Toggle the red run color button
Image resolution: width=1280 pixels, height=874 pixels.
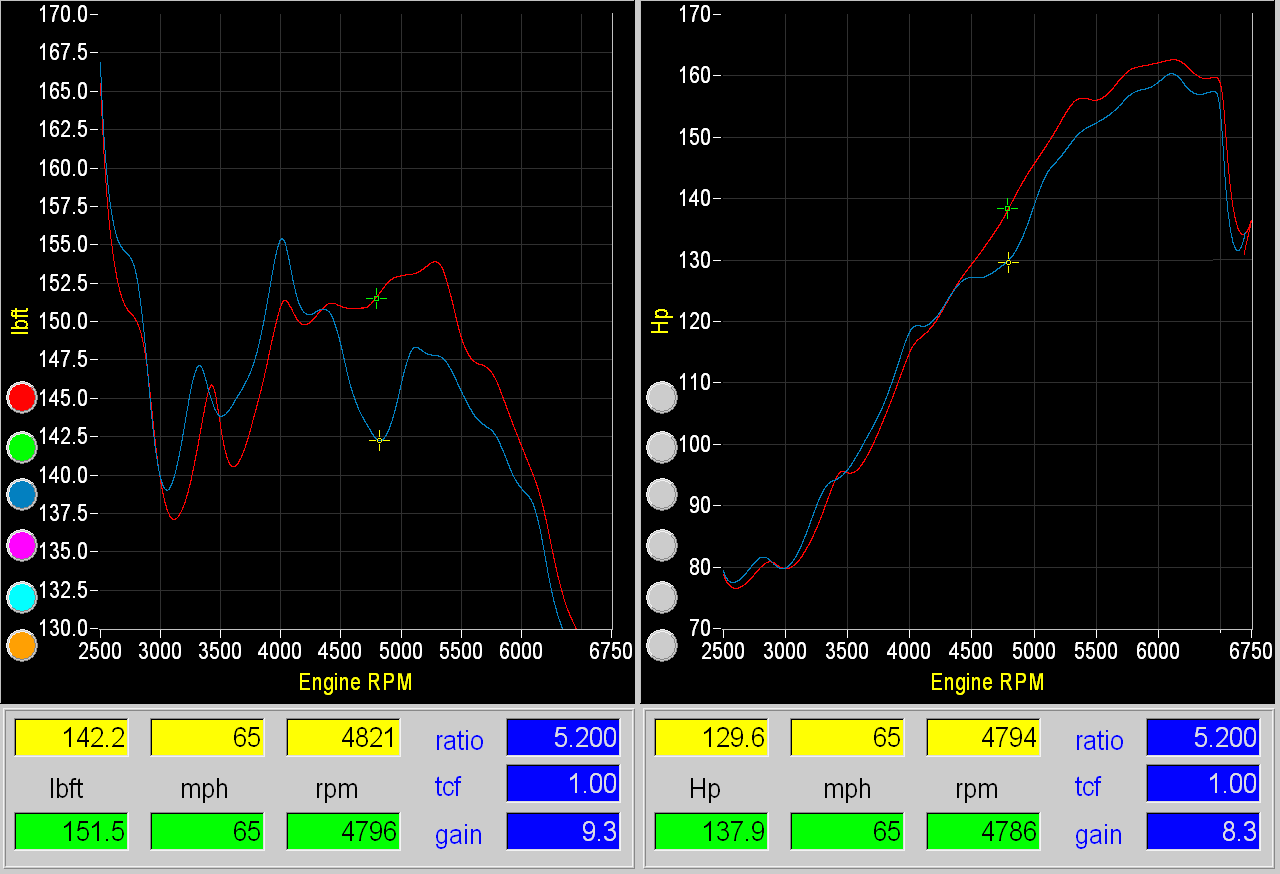tap(22, 397)
